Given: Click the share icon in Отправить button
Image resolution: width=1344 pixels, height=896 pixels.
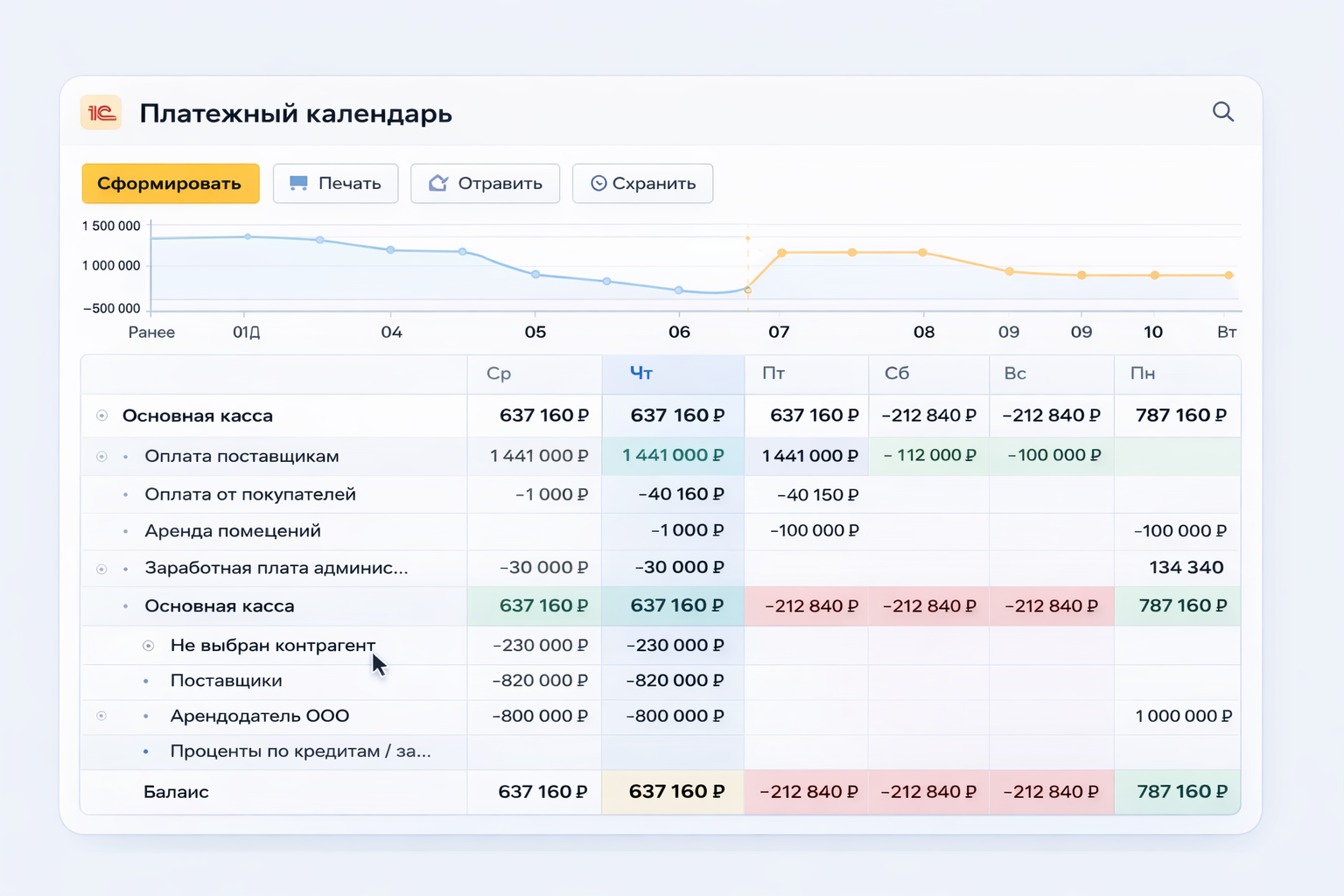Looking at the screenshot, I should point(438,184).
